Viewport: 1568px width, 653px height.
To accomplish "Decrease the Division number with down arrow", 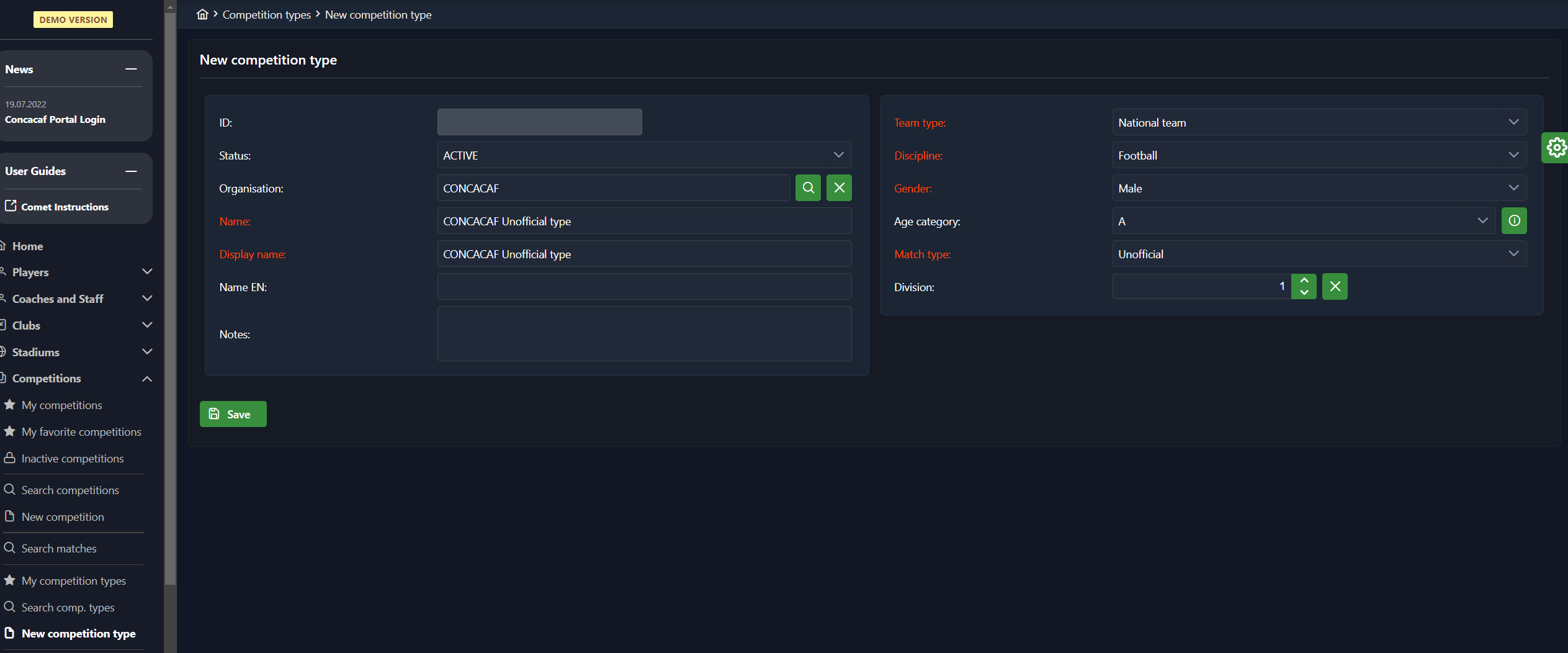I will pyautogui.click(x=1304, y=292).
